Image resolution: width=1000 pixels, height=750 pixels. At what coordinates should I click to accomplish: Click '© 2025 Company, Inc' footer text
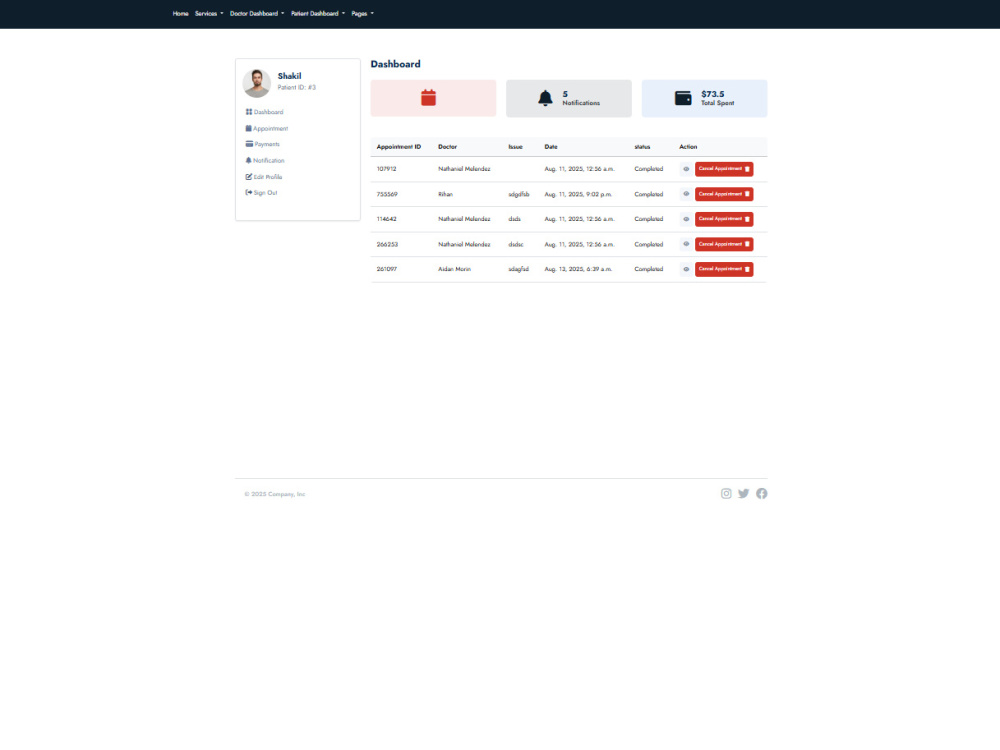pyautogui.click(x=275, y=494)
